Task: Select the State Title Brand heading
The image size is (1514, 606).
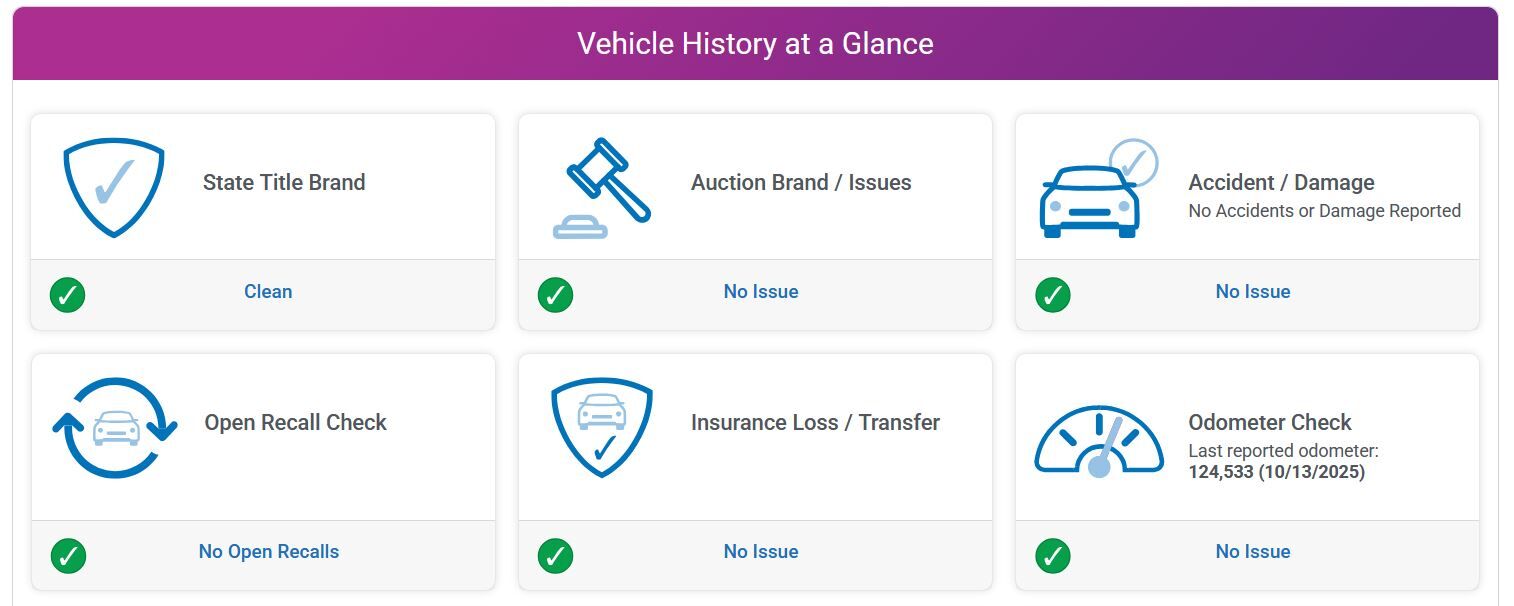Action: coord(284,183)
